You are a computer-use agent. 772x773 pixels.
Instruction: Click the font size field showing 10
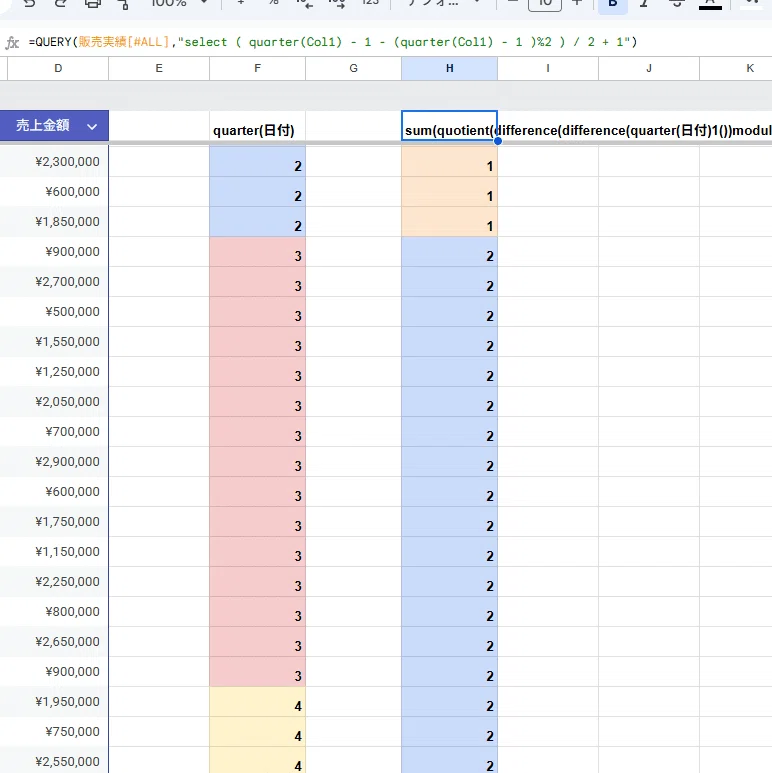click(x=545, y=3)
